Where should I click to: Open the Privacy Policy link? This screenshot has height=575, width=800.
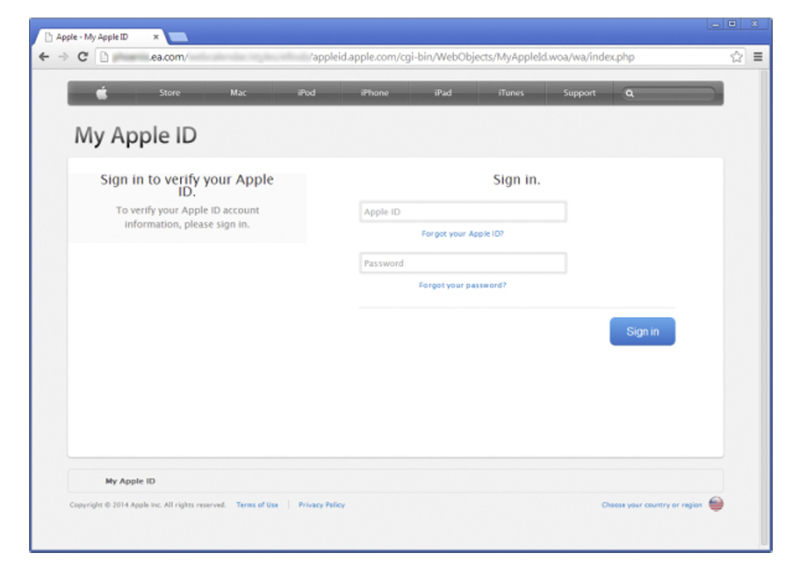point(321,505)
